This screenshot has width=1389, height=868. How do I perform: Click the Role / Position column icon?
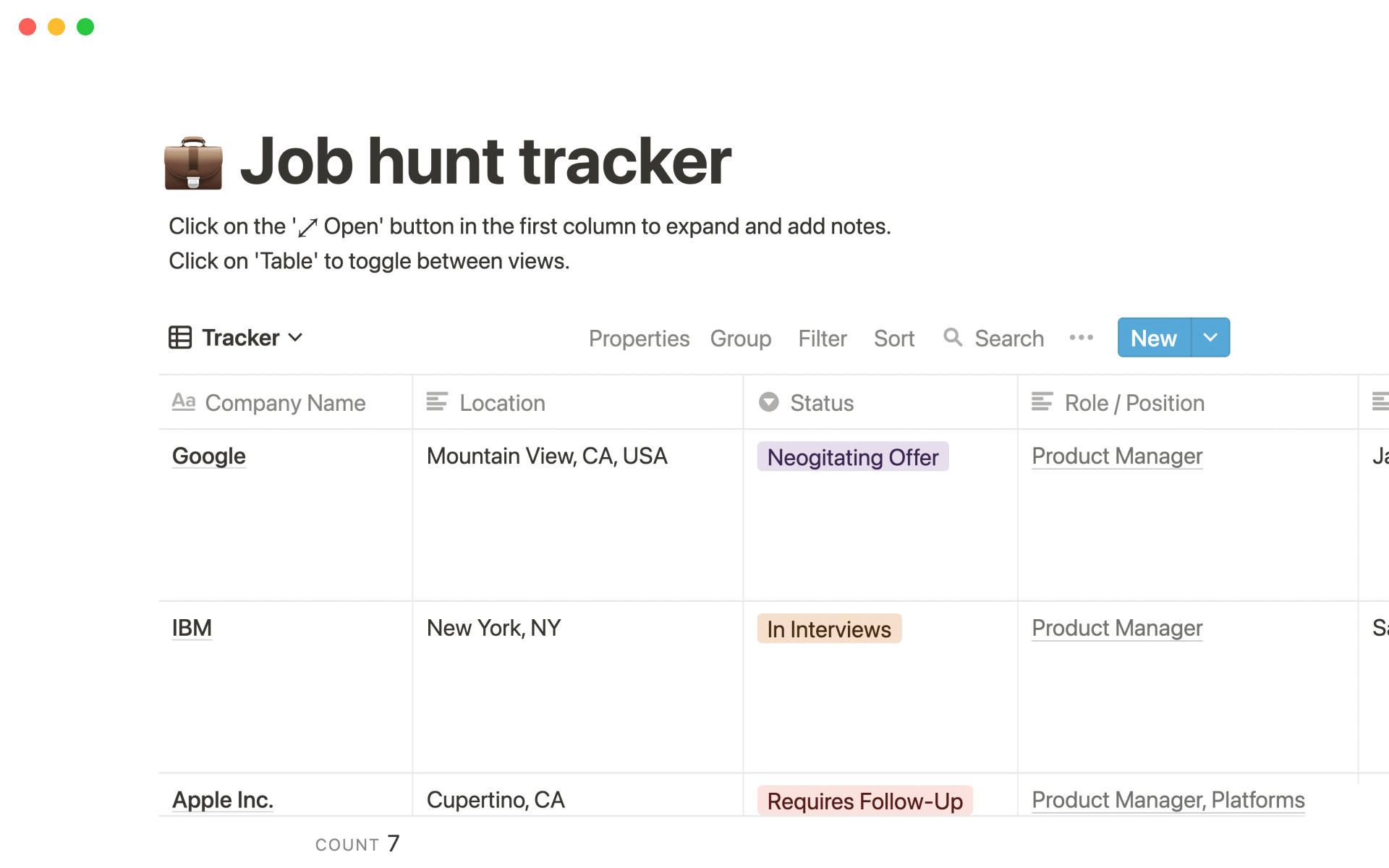click(x=1042, y=402)
